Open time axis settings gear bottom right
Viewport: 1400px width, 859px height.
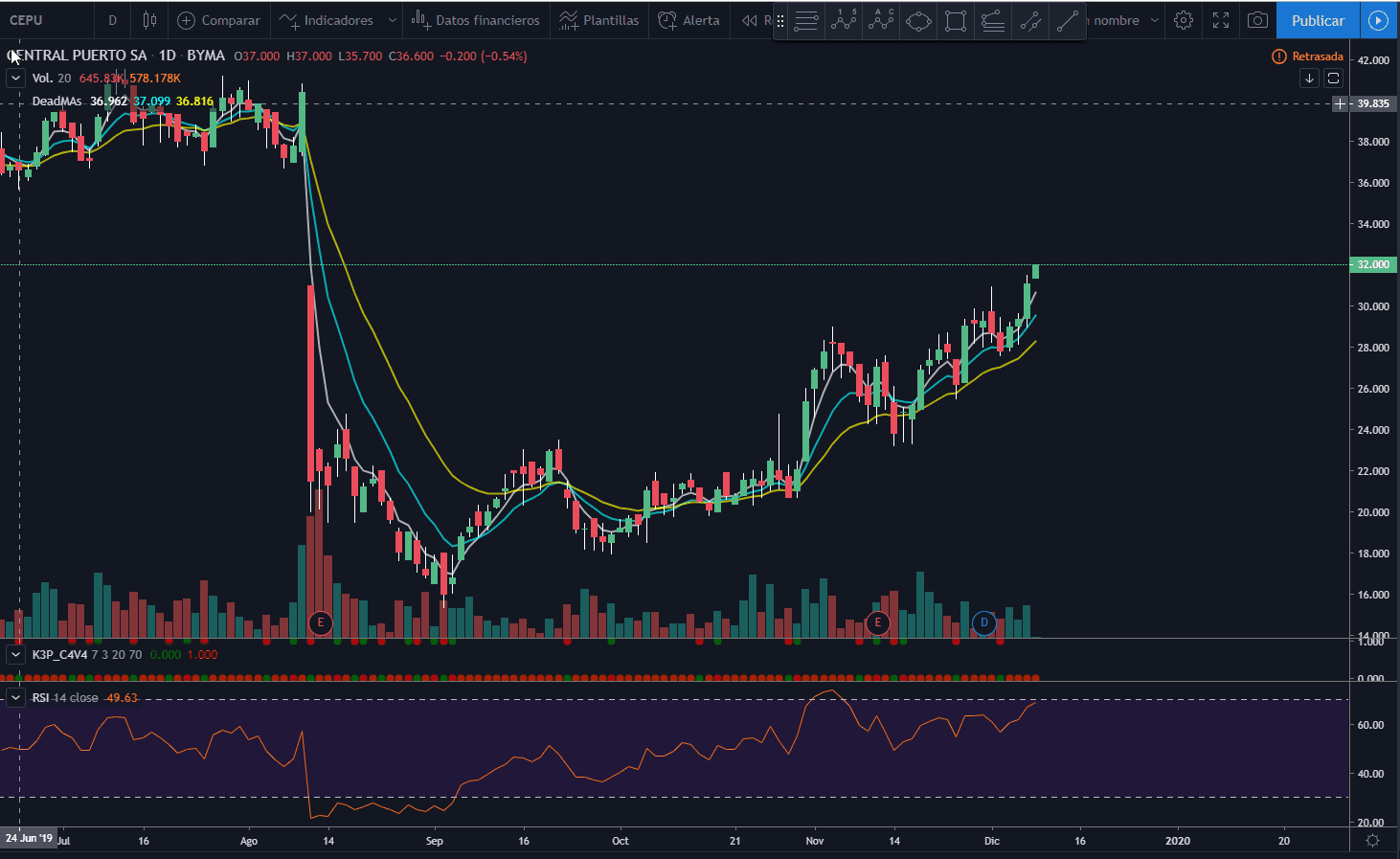(x=1373, y=841)
